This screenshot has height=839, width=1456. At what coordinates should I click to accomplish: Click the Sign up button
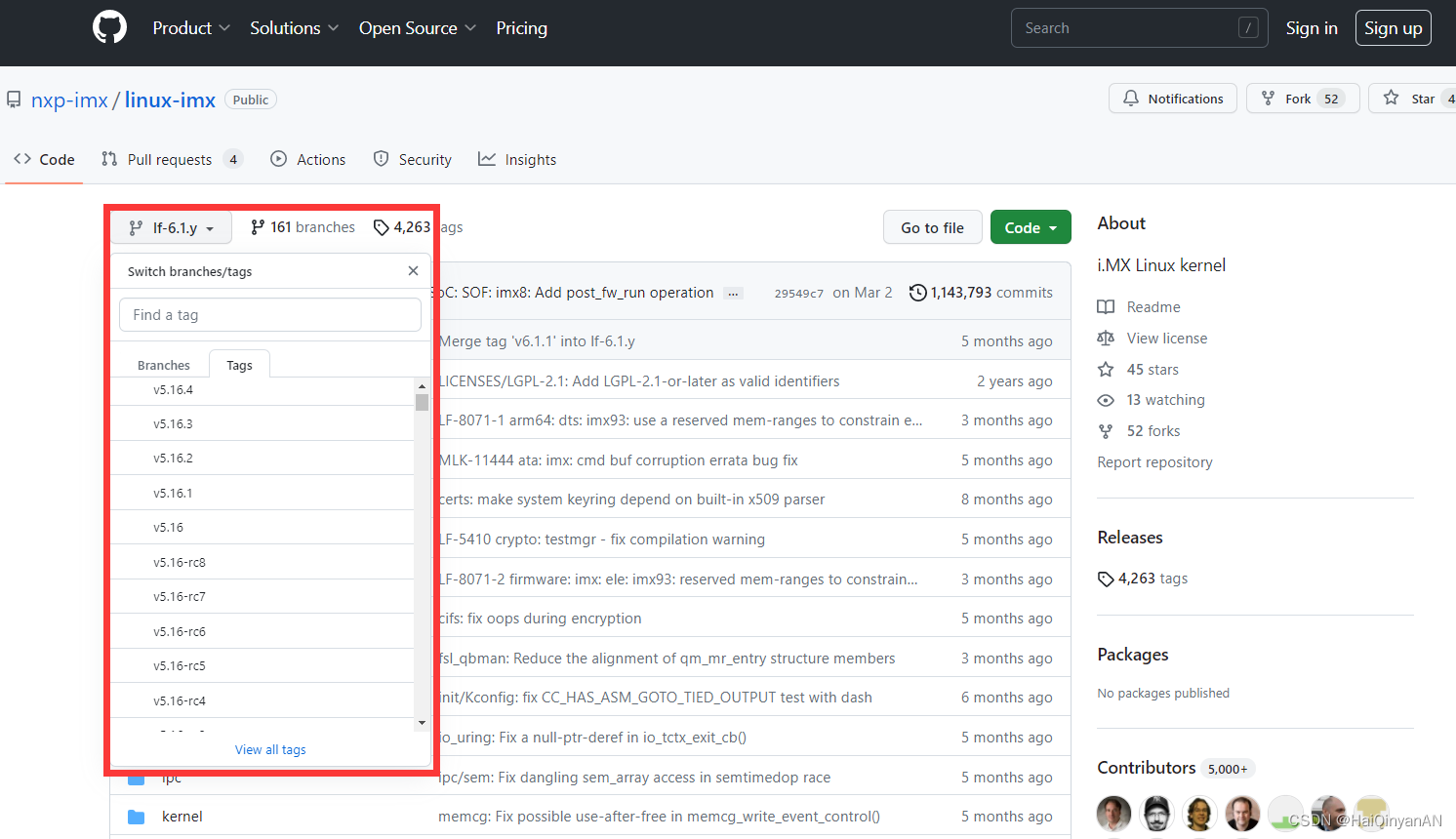click(1393, 28)
